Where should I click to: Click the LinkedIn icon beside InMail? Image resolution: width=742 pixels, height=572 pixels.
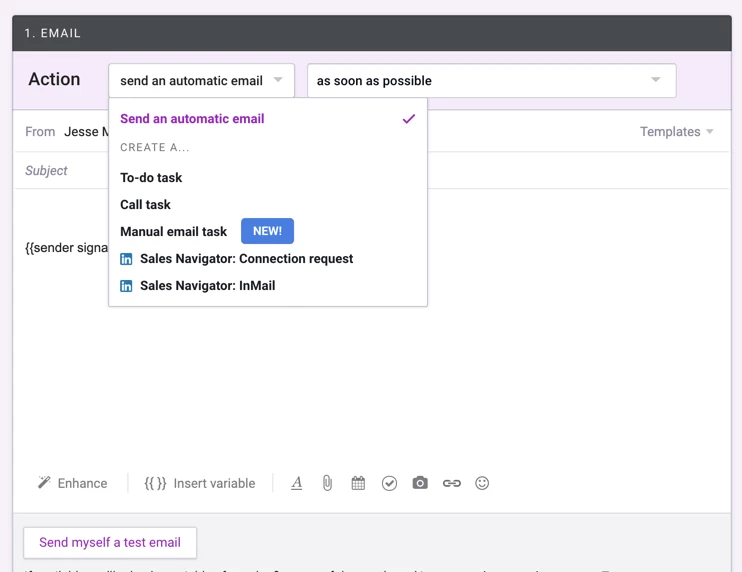[126, 286]
